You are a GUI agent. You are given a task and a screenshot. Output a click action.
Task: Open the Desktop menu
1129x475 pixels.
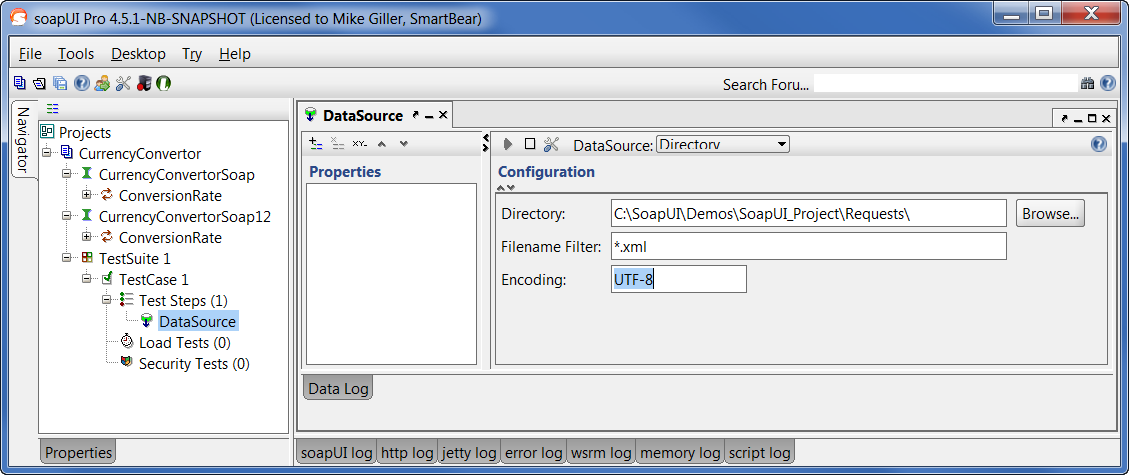pyautogui.click(x=138, y=54)
